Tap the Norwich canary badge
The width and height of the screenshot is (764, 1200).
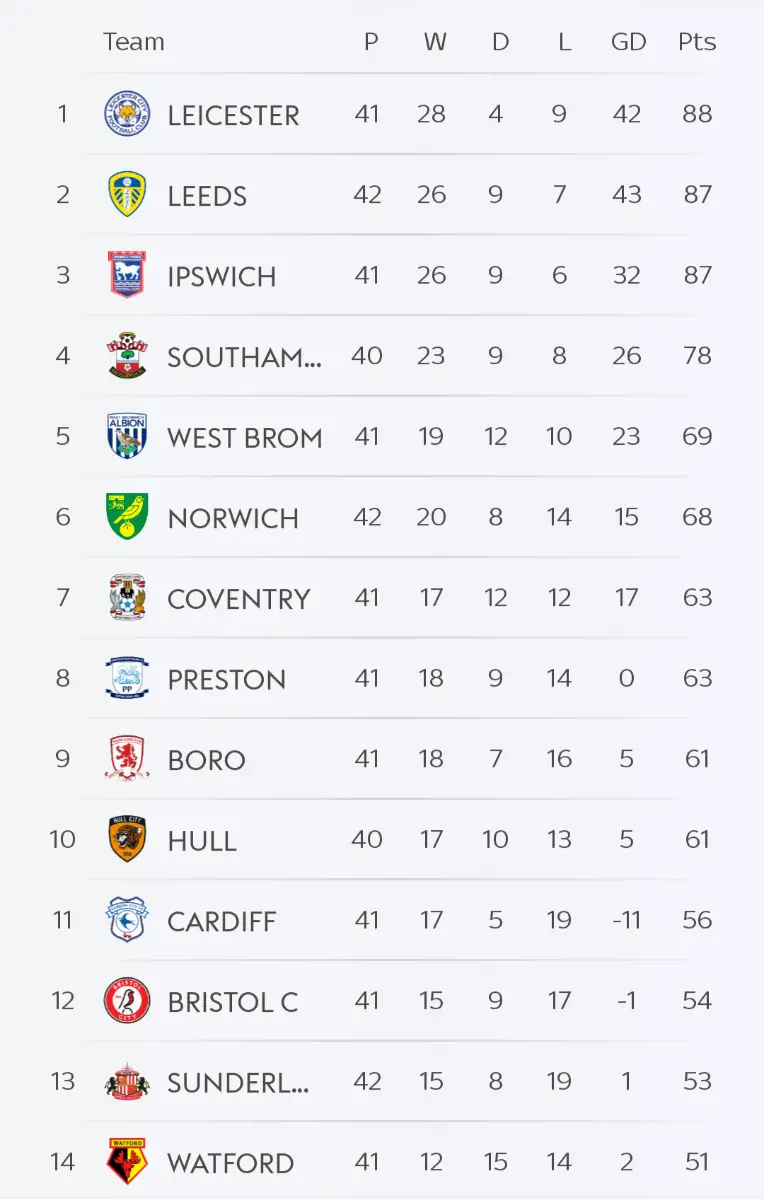[127, 517]
